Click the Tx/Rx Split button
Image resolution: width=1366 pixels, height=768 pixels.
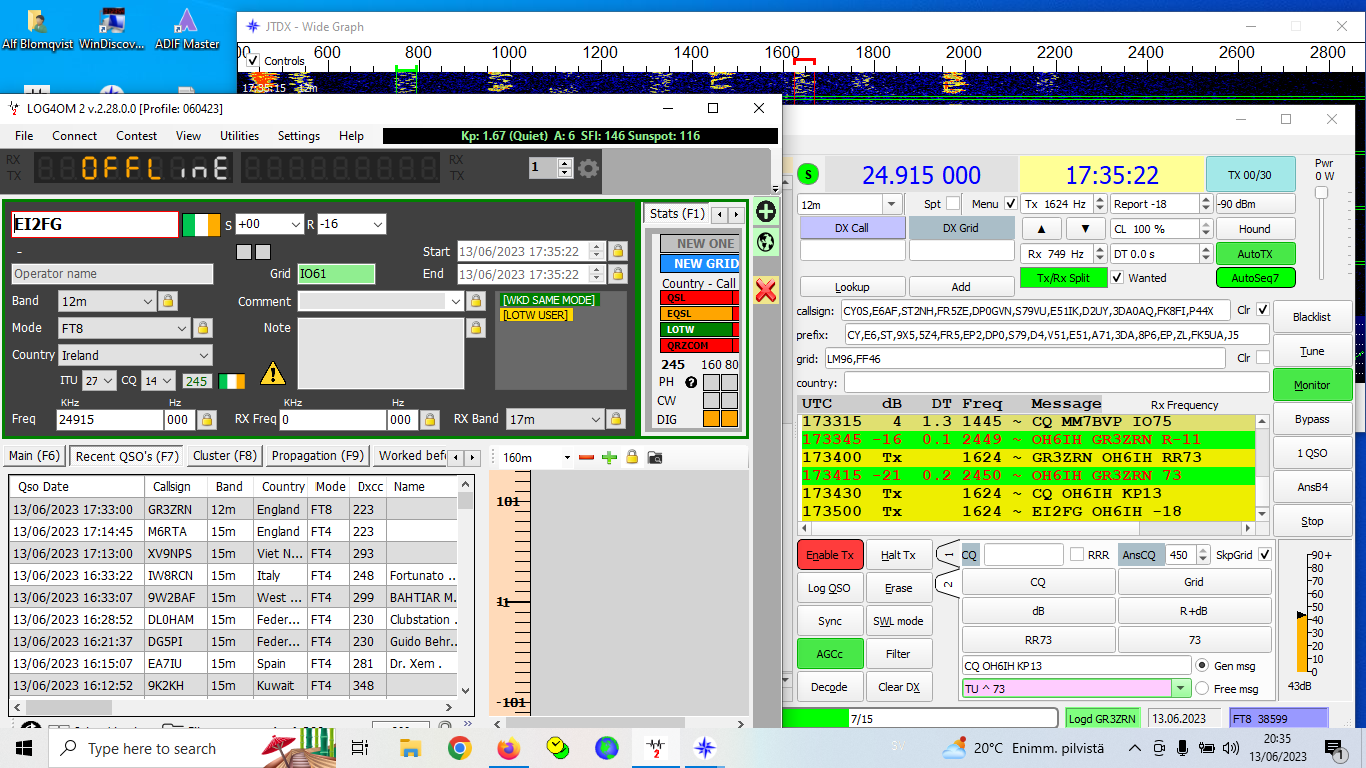(x=1063, y=278)
